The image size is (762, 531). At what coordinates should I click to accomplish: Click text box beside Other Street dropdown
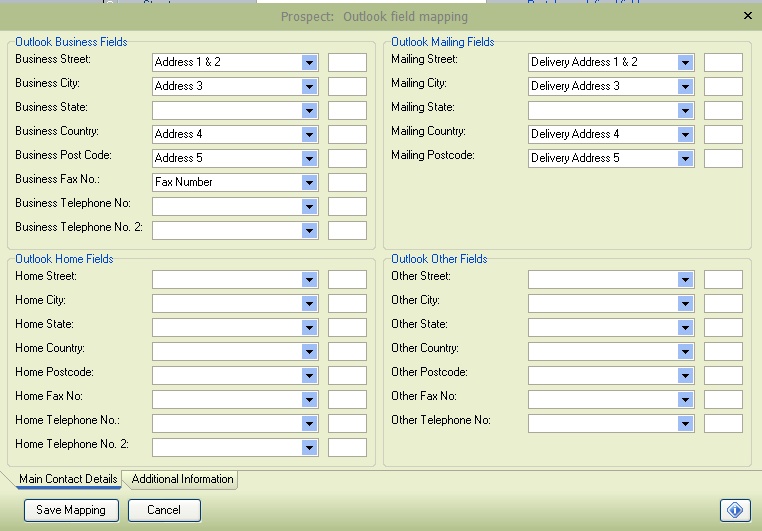[x=723, y=279]
